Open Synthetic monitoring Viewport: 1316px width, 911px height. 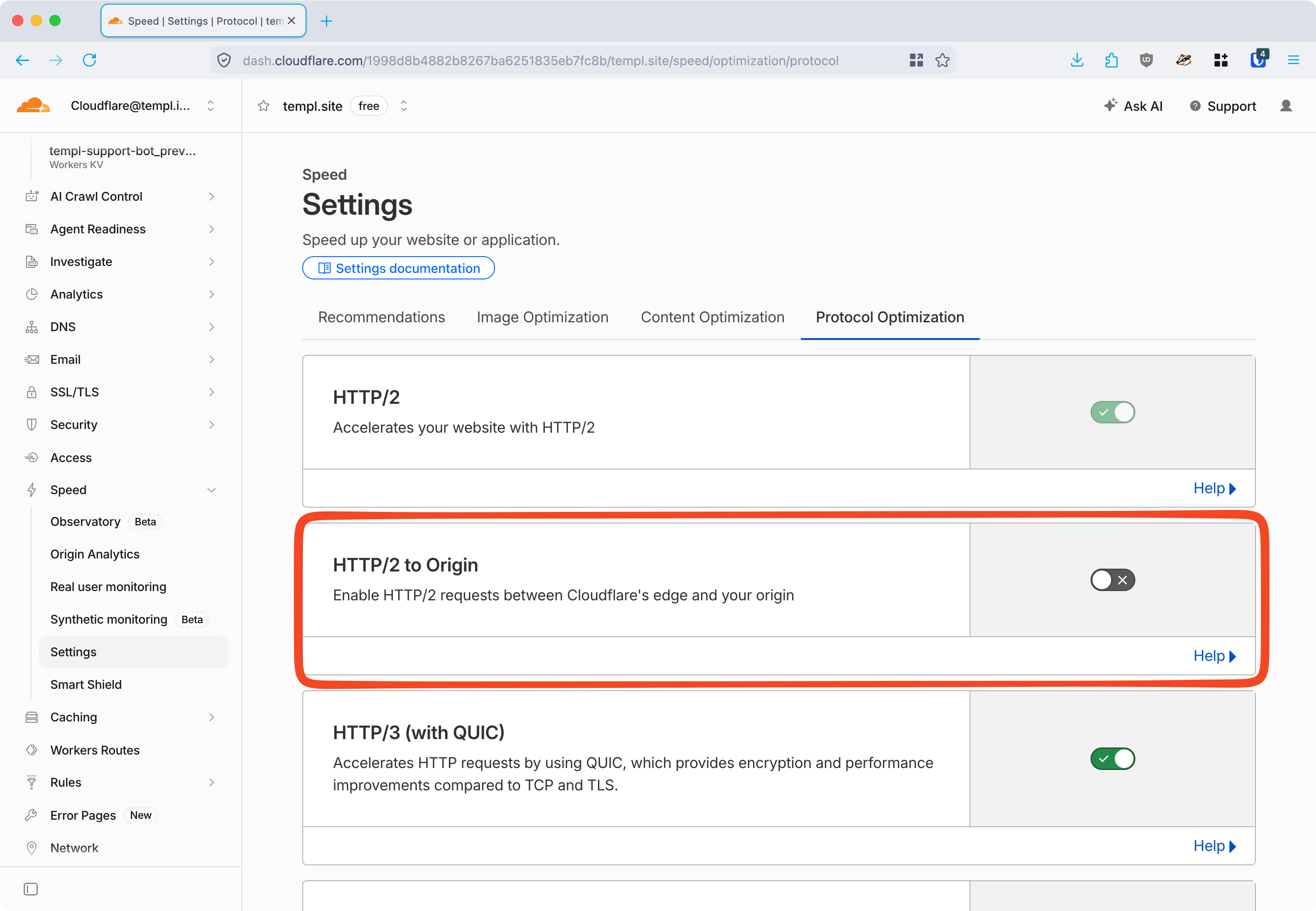click(109, 619)
